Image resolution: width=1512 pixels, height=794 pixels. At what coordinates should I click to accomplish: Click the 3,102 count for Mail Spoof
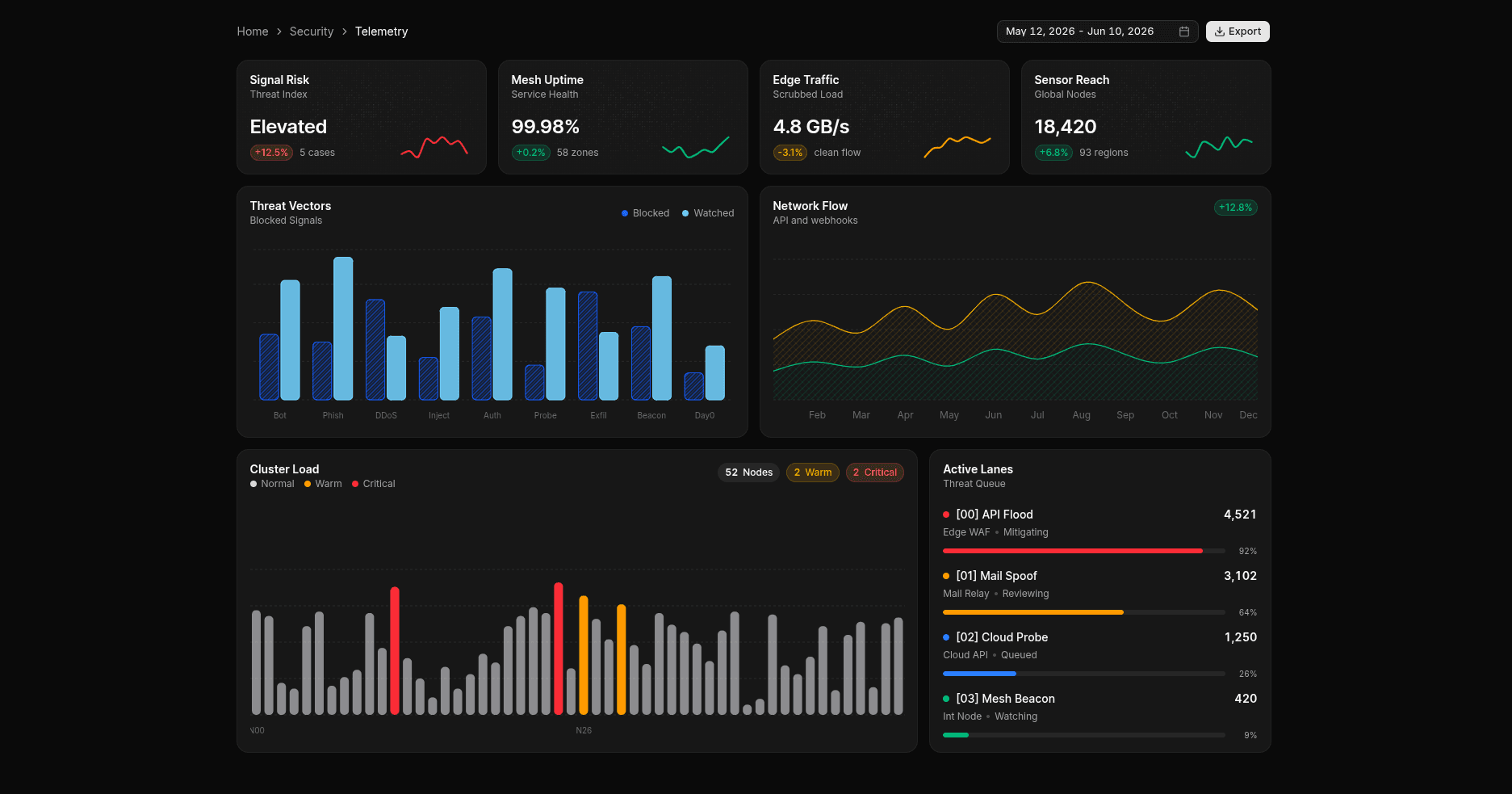(1240, 576)
